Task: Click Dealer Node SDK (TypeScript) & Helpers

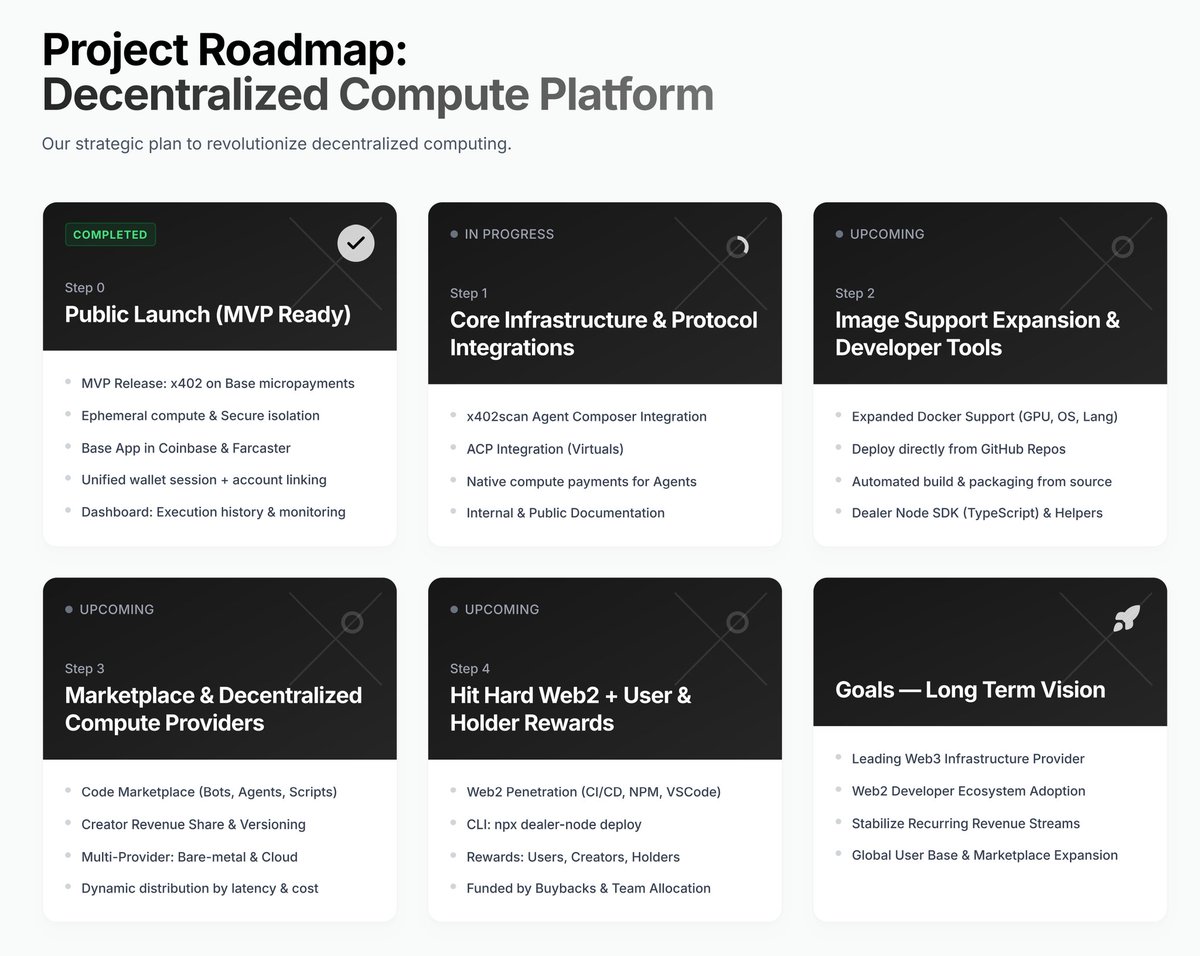Action: coord(977,513)
